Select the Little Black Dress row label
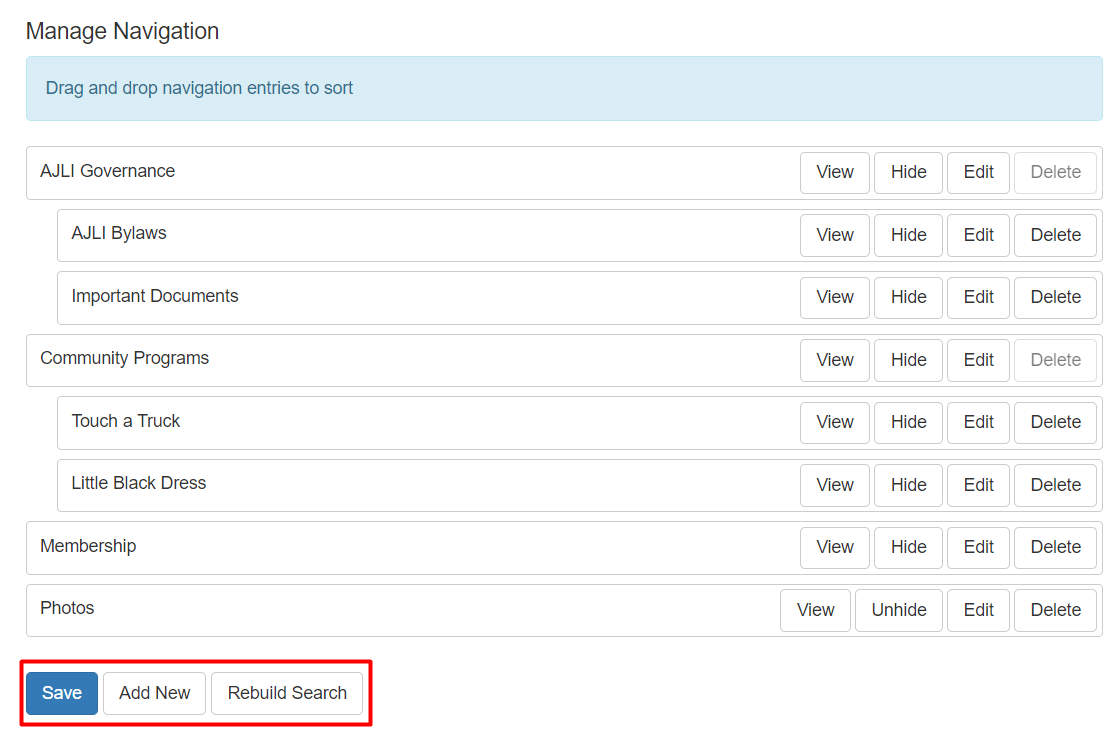 (139, 483)
